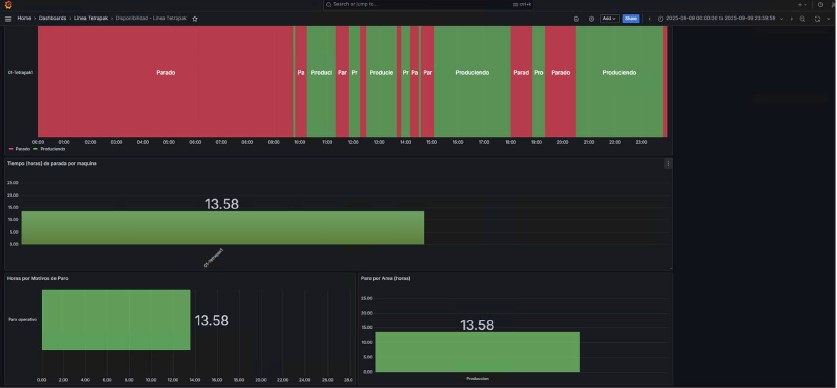This screenshot has height=388, width=837.
Task: Open dashboard settings gear icon
Action: (x=591, y=19)
